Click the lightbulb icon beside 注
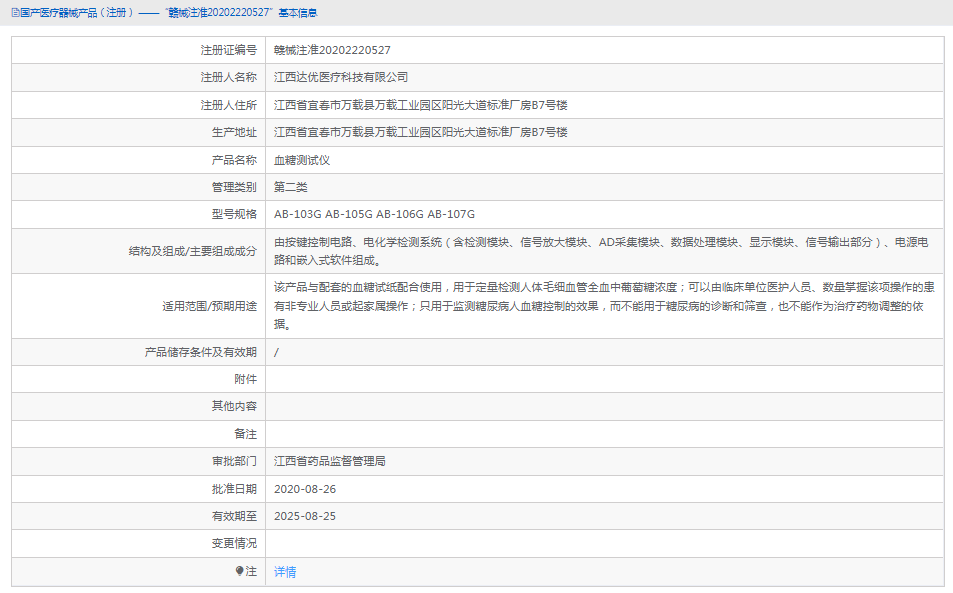The width and height of the screenshot is (953, 593). point(239,571)
